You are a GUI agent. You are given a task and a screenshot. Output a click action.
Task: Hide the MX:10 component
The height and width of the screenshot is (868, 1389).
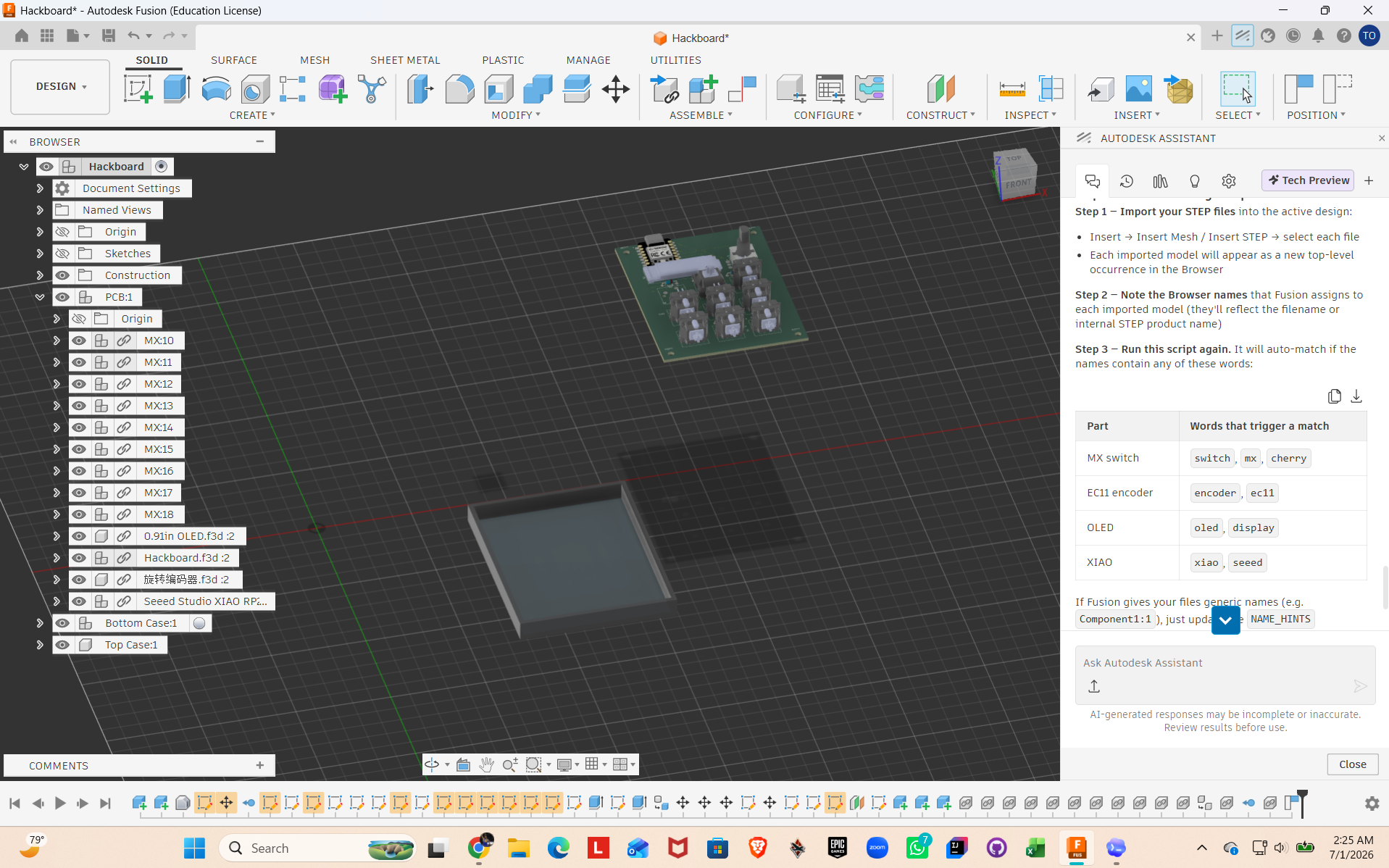pyautogui.click(x=79, y=341)
